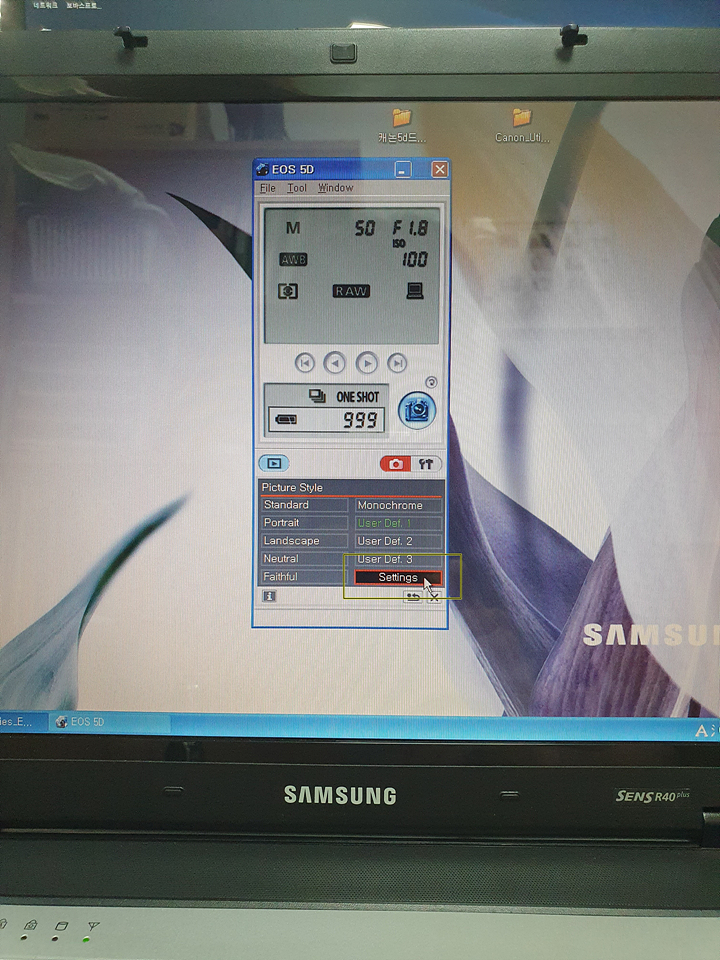Click the taskbar button ending in es_E...
720x960 pixels.
coord(23,722)
